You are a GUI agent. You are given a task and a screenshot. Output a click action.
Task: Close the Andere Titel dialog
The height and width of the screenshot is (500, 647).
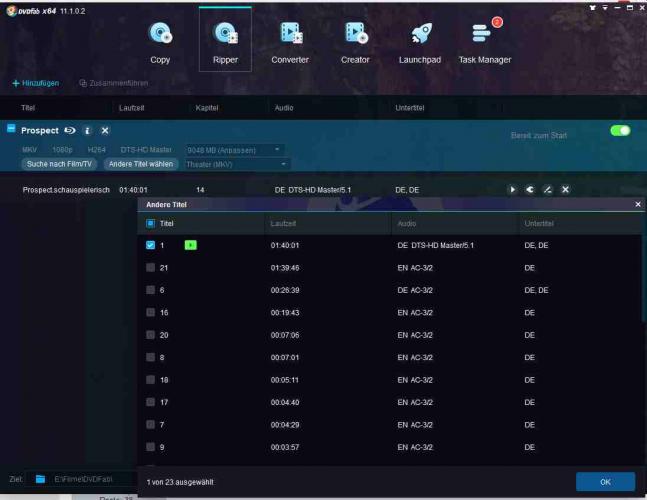pos(638,204)
